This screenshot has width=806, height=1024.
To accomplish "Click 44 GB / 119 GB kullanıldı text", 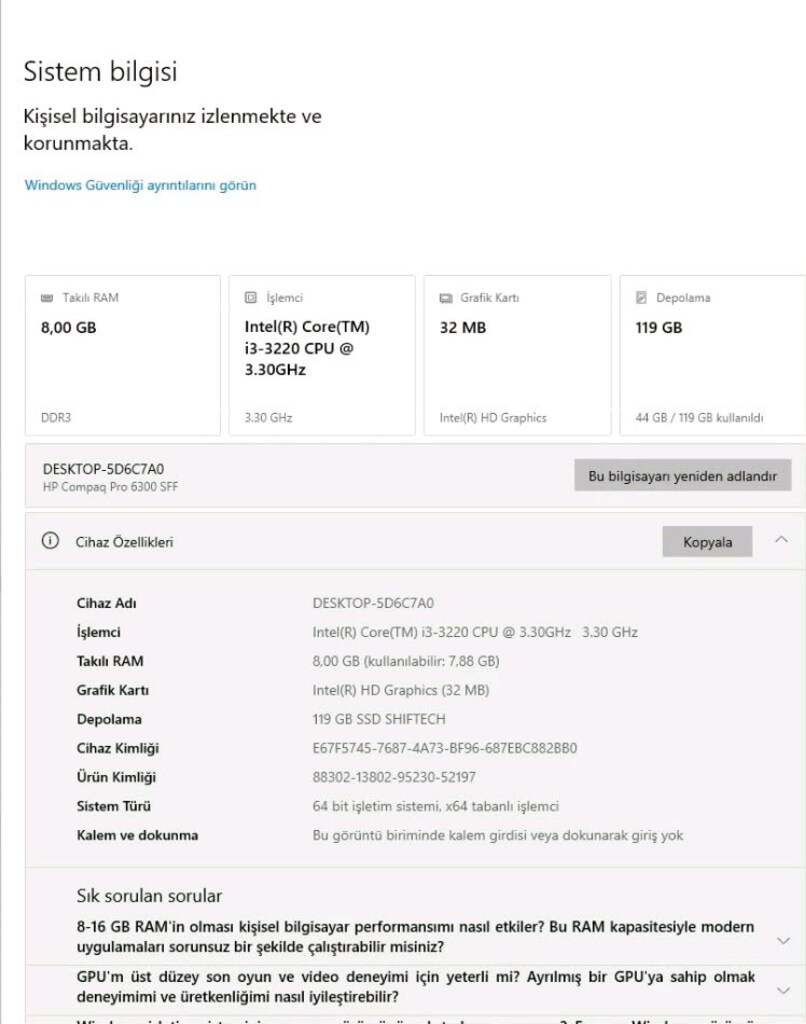I will 699,417.
